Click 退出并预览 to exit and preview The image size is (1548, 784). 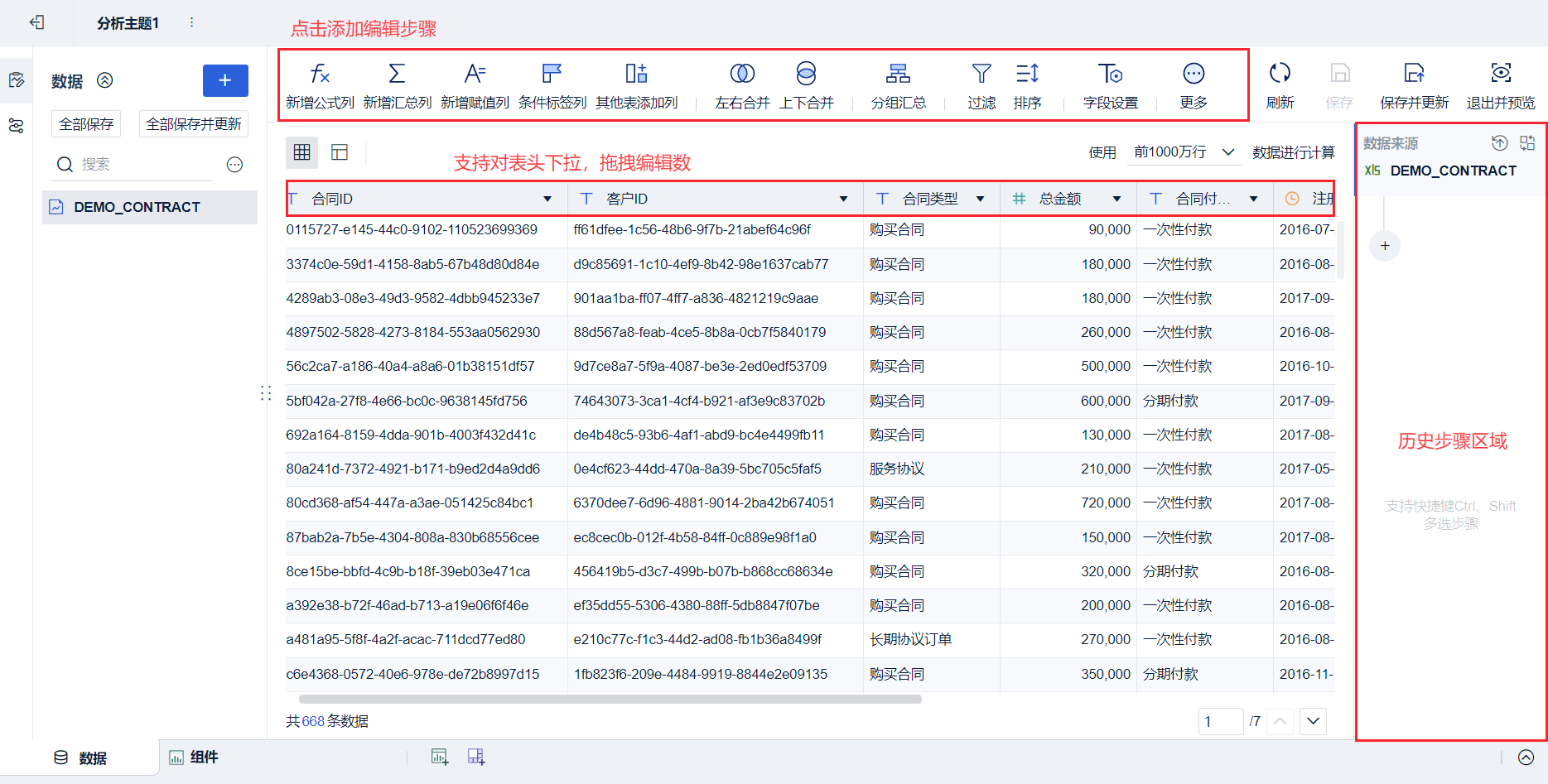pos(1501,85)
